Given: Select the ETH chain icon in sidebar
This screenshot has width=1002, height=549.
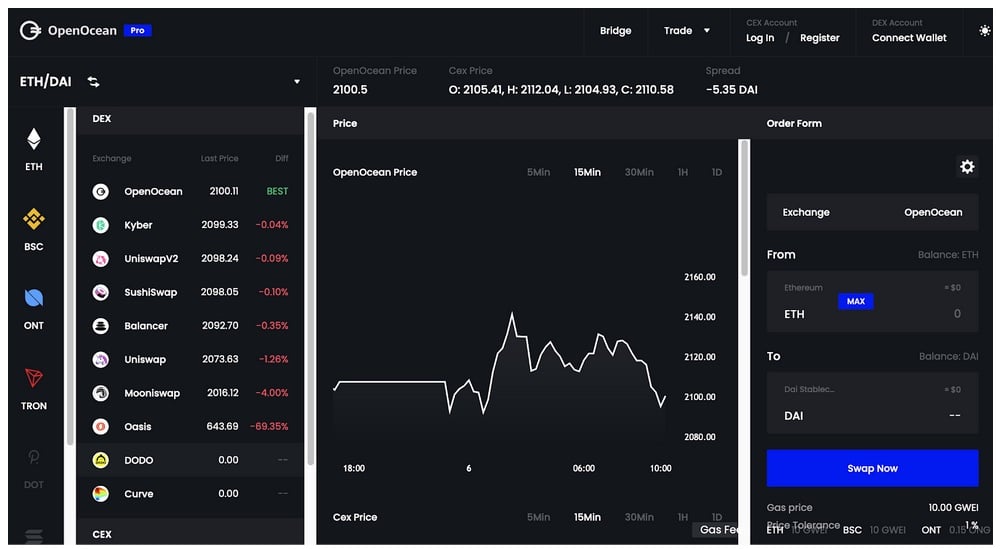Looking at the screenshot, I should pyautogui.click(x=34, y=140).
